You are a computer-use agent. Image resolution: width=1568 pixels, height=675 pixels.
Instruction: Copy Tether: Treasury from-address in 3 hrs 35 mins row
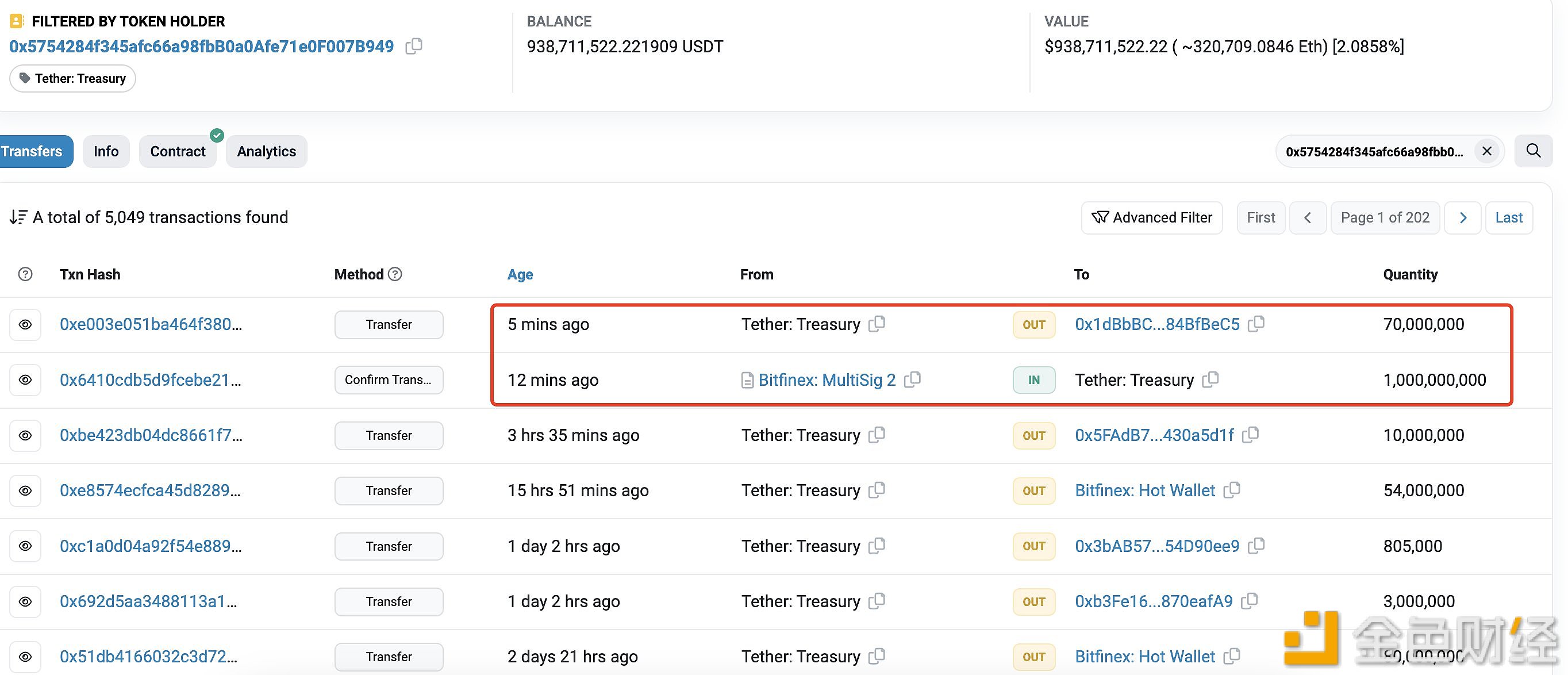[877, 435]
